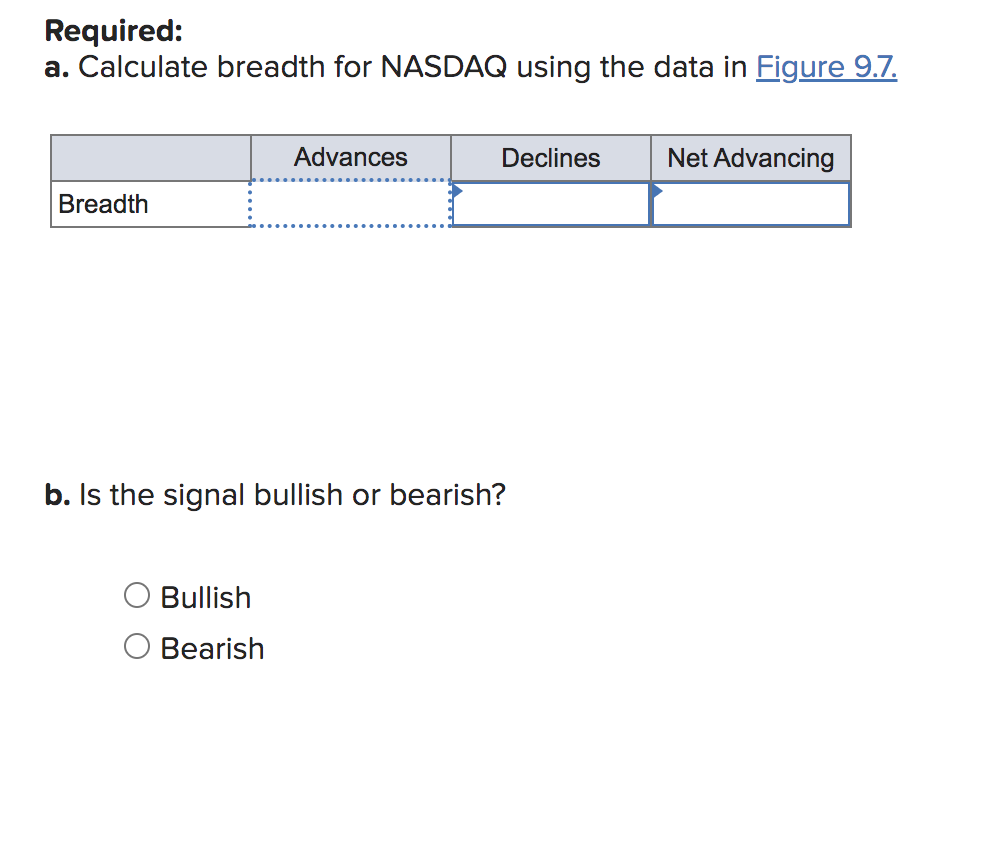This screenshot has height=844, width=992.
Task: Click the question text asking bullish or bearish
Action: [x=275, y=494]
